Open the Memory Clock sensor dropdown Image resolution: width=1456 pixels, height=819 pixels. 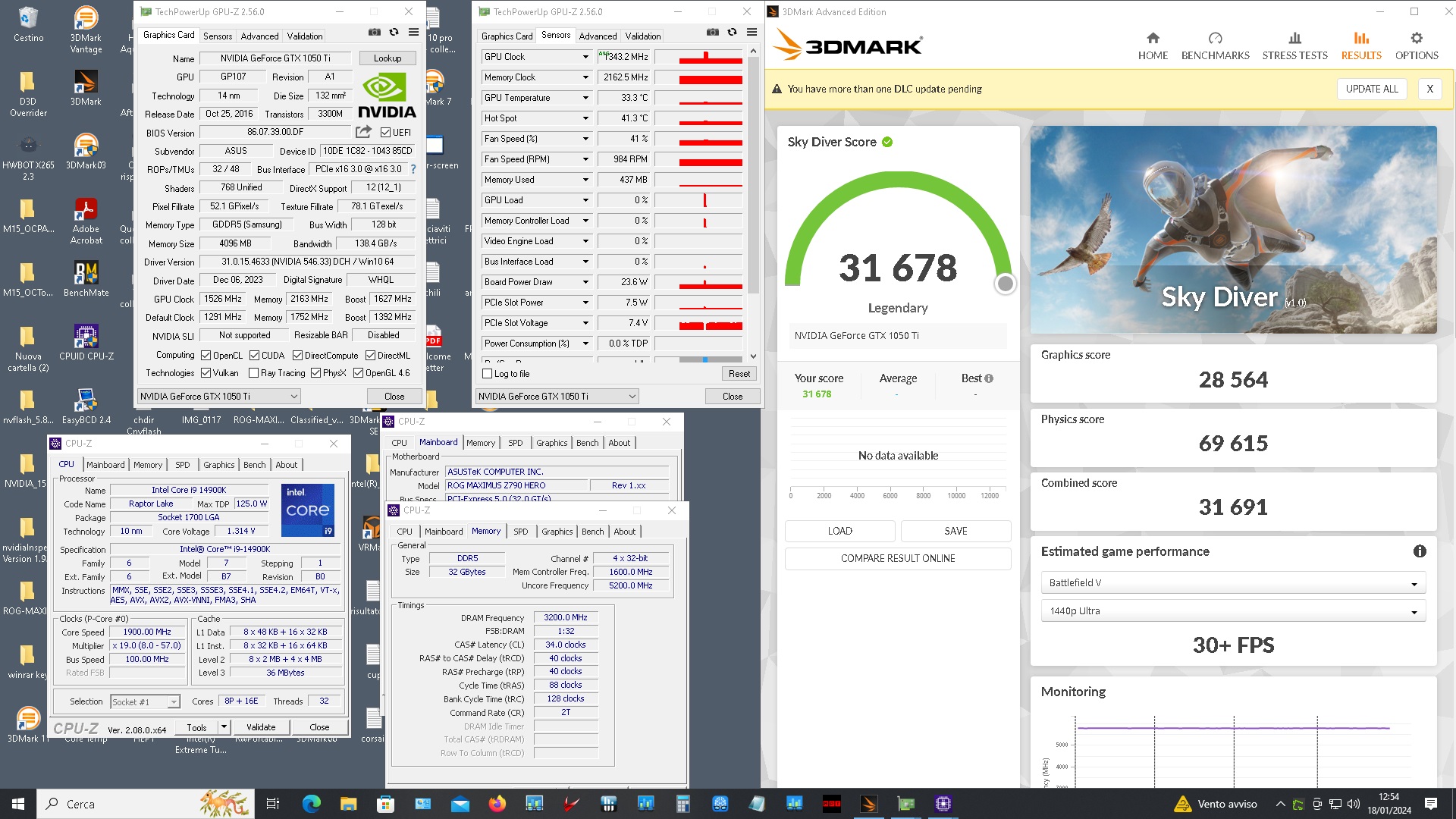(585, 77)
